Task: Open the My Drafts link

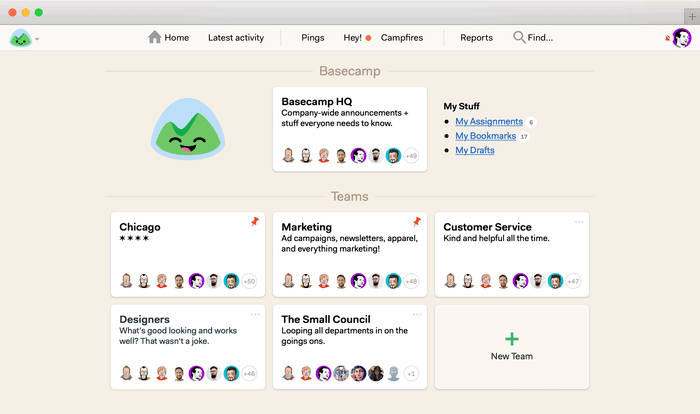Action: point(474,150)
